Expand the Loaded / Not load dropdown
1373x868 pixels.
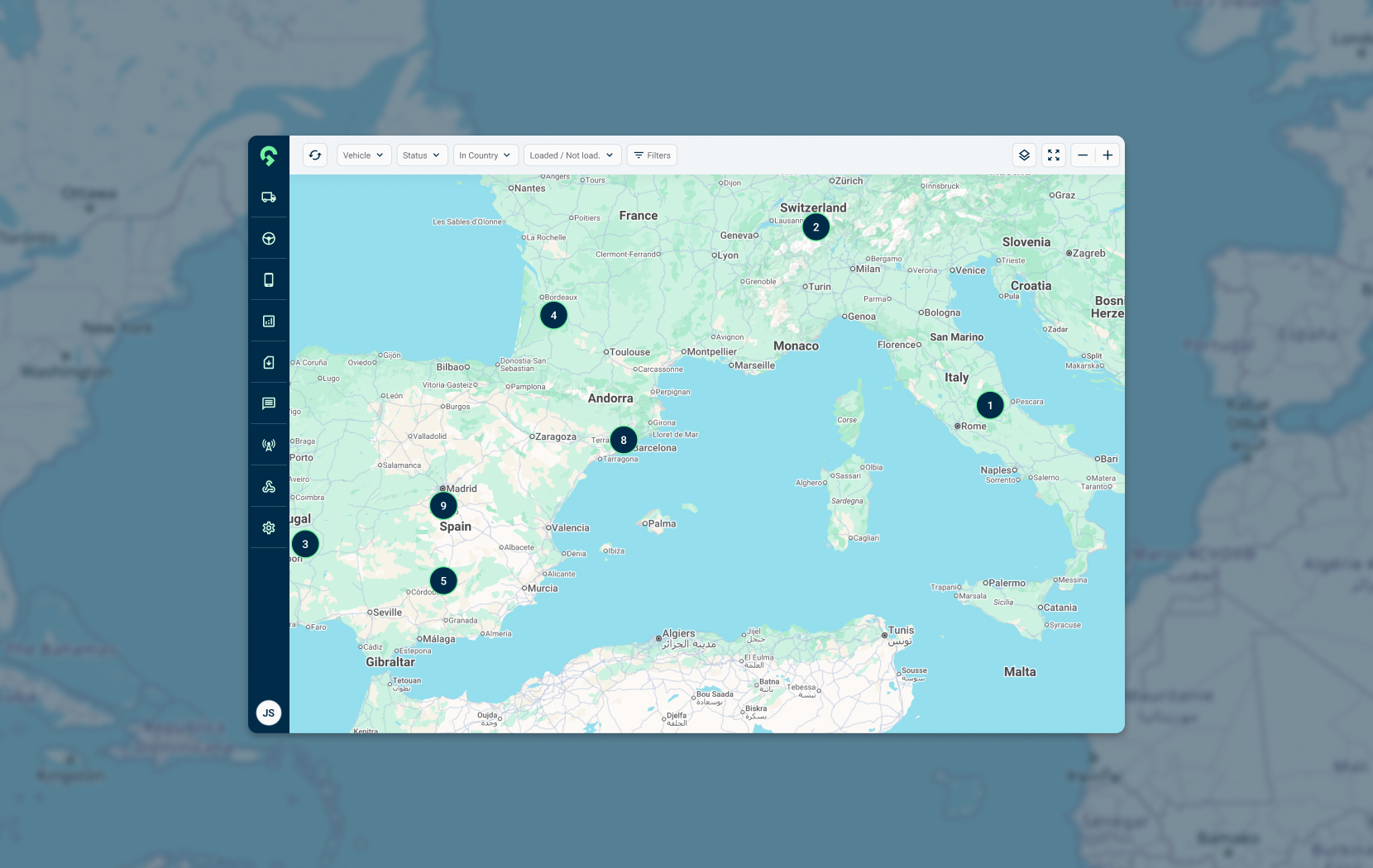pyautogui.click(x=572, y=155)
